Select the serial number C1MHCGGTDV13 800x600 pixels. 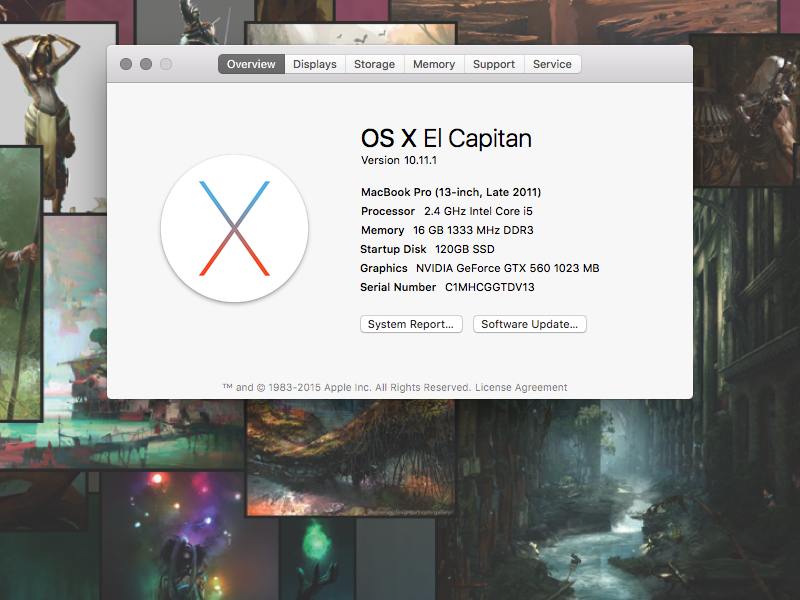pyautogui.click(x=490, y=287)
